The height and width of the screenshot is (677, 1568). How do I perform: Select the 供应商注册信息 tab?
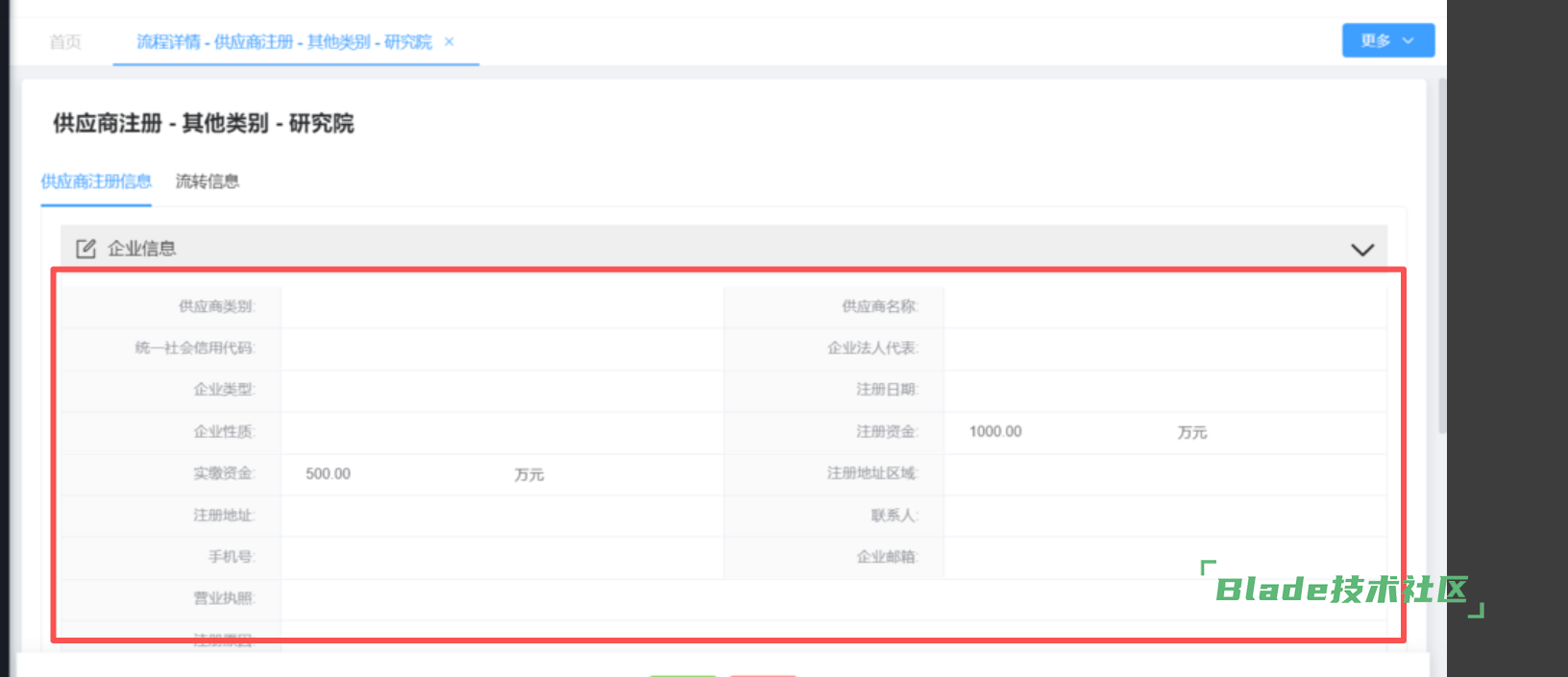pos(96,181)
